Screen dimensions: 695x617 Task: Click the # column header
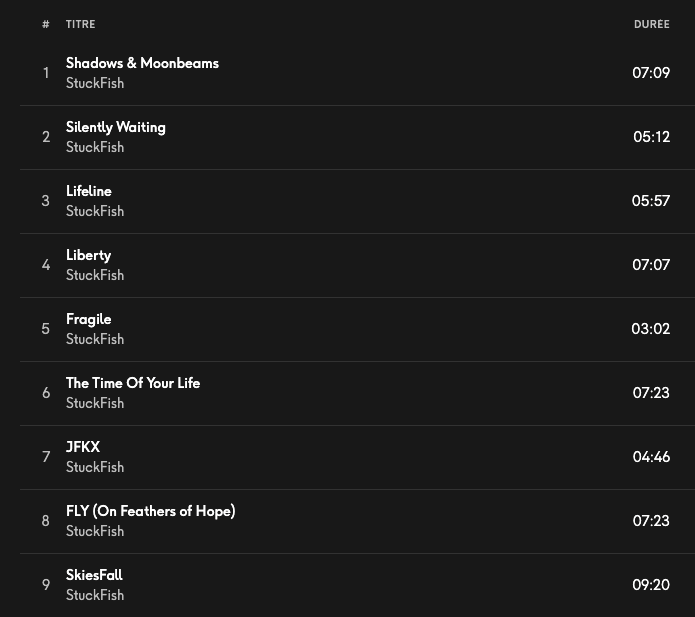click(x=46, y=24)
